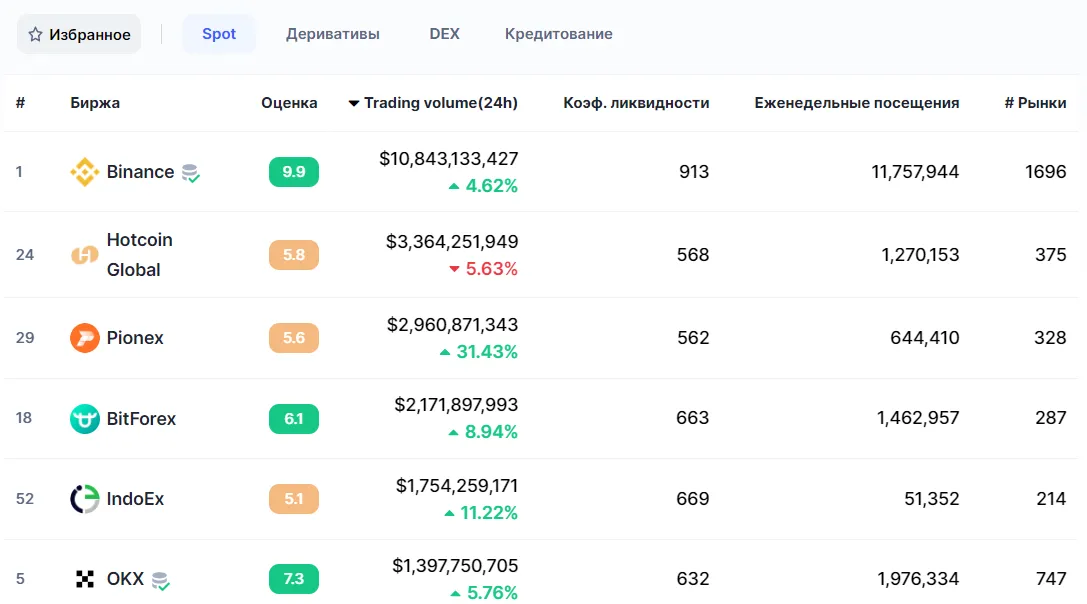Click the Pionex logo icon
Image resolution: width=1087 pixels, height=604 pixels.
point(85,338)
